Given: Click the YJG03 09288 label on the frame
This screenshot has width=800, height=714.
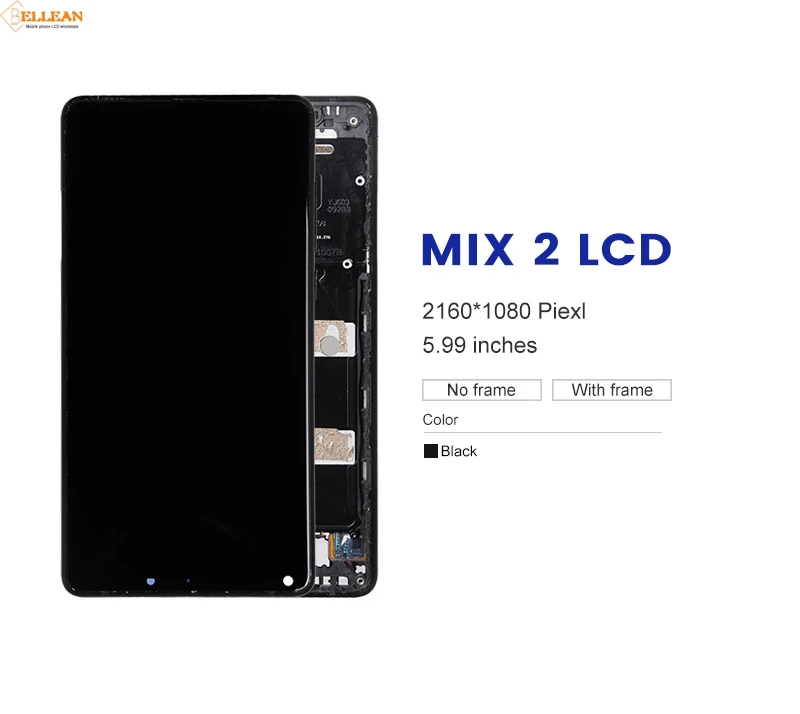Looking at the screenshot, I should [339, 206].
